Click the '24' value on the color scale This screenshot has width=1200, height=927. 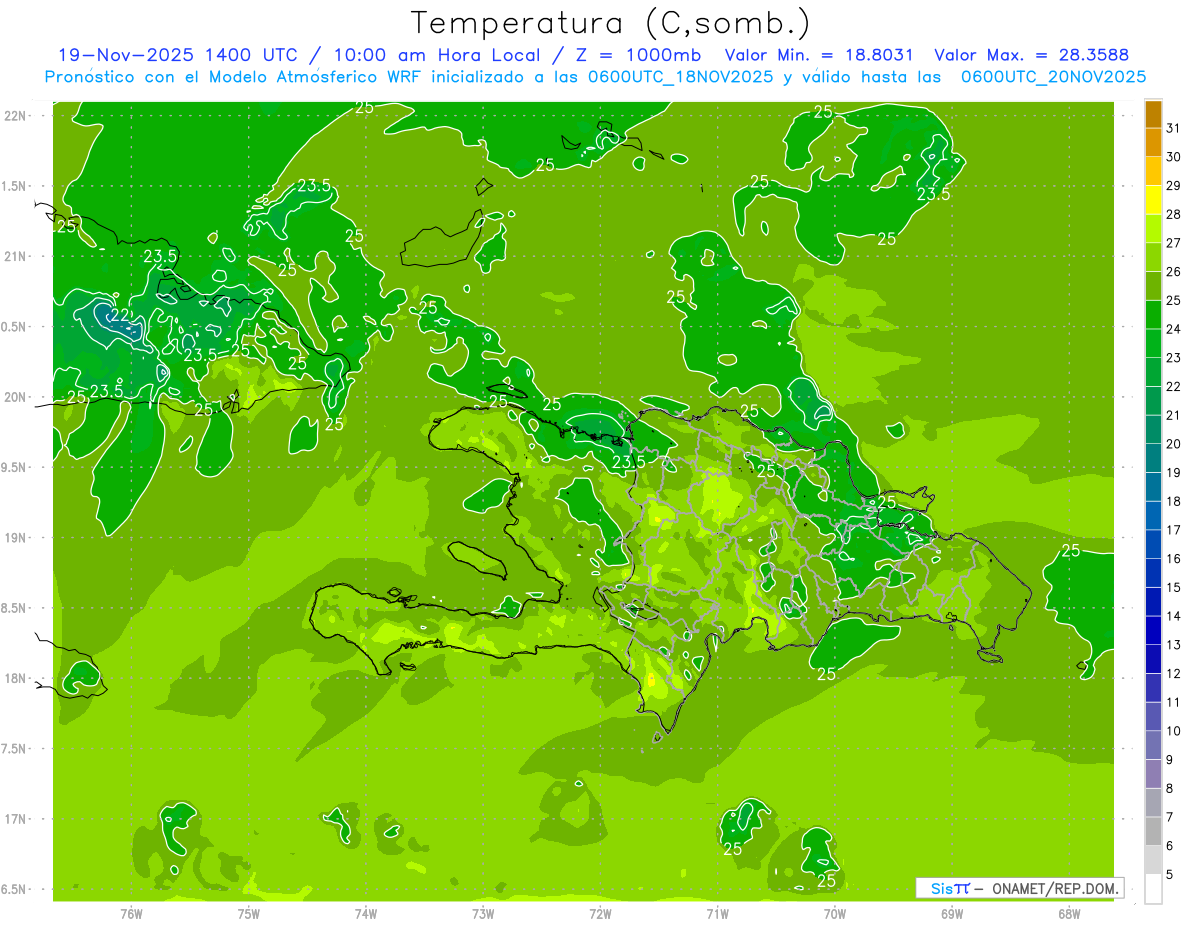click(1174, 329)
